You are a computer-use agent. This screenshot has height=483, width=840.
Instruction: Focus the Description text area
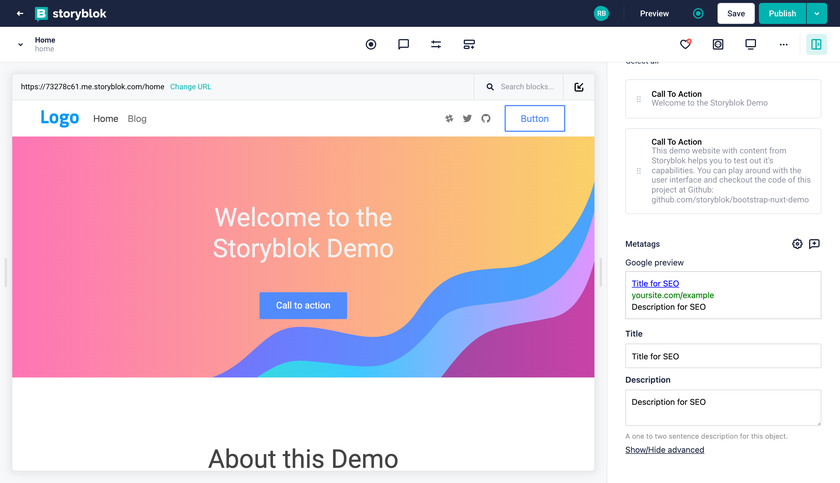point(723,407)
